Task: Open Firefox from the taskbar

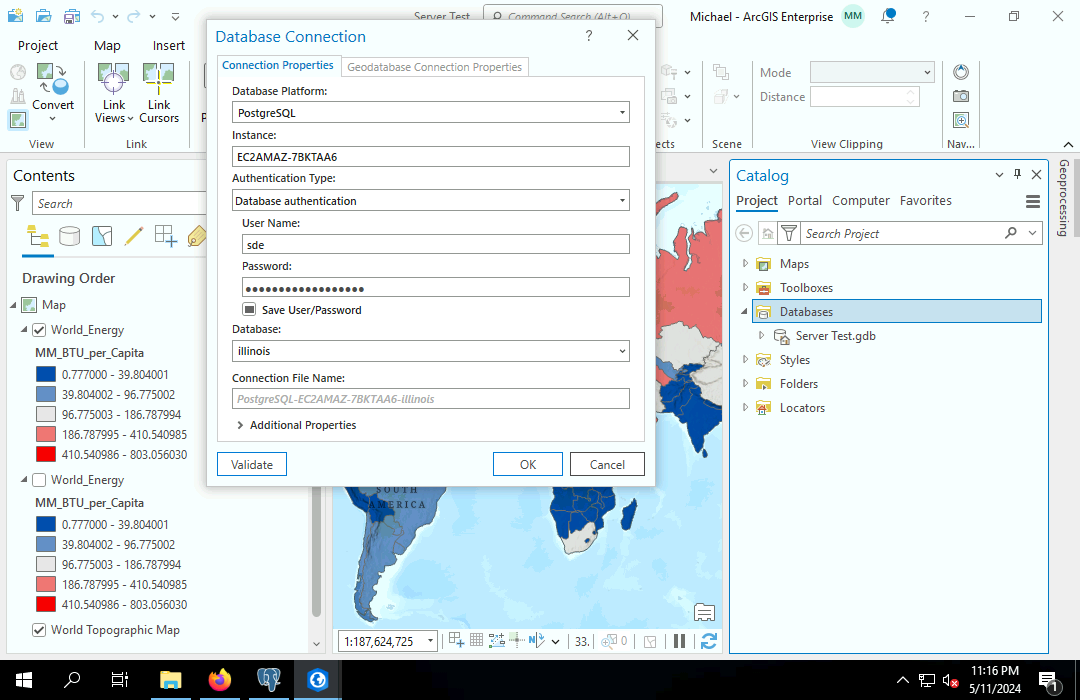Action: 220,680
